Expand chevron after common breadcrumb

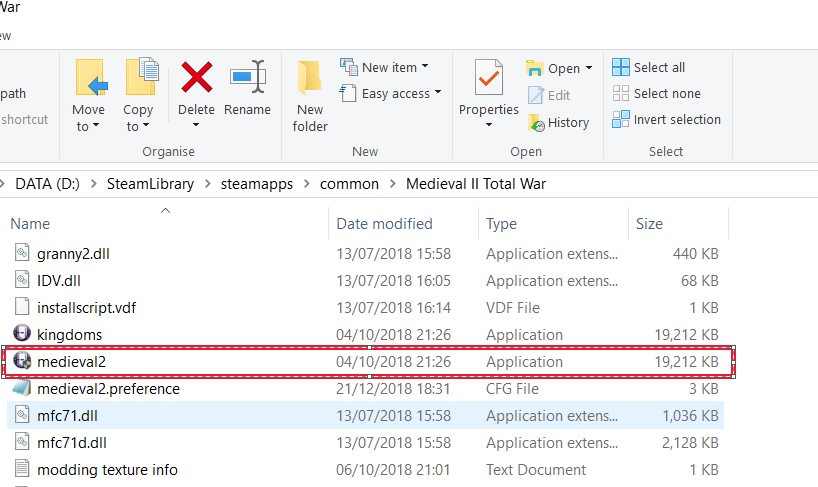[x=393, y=184]
